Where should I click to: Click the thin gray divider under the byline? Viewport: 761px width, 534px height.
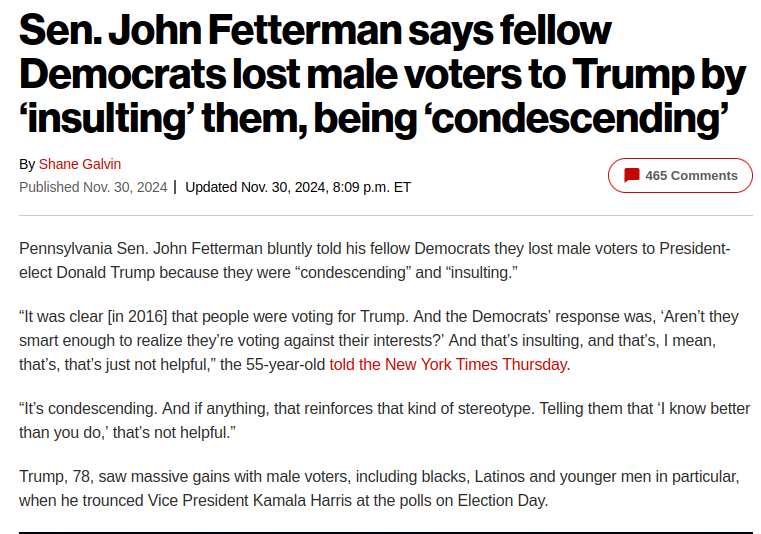pyautogui.click(x=386, y=215)
